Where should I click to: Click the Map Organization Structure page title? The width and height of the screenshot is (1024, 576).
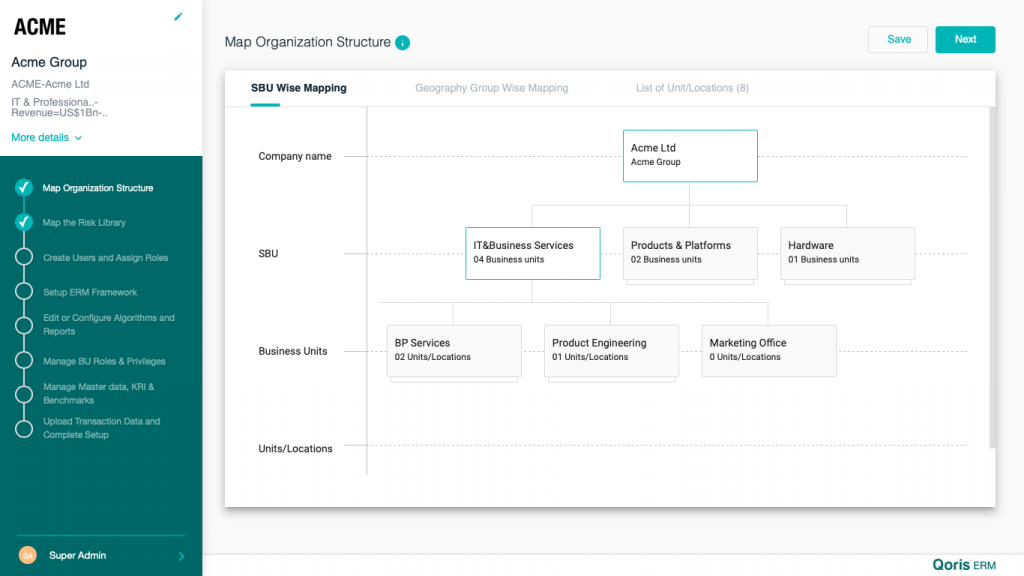pos(308,42)
